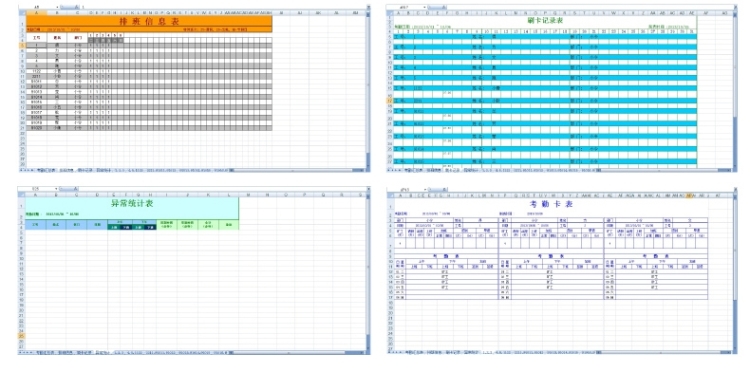Select the 异常统计表 title cell

click(x=132, y=203)
